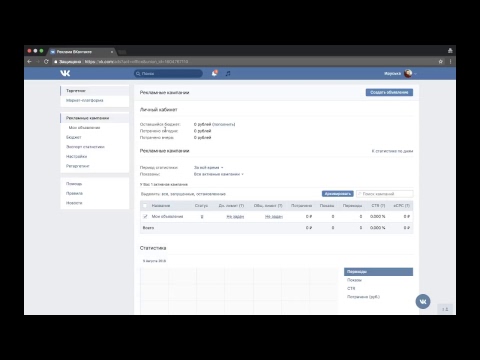Open the Все активные кампании dropdown
This screenshot has width=480, height=360.
tap(219, 174)
